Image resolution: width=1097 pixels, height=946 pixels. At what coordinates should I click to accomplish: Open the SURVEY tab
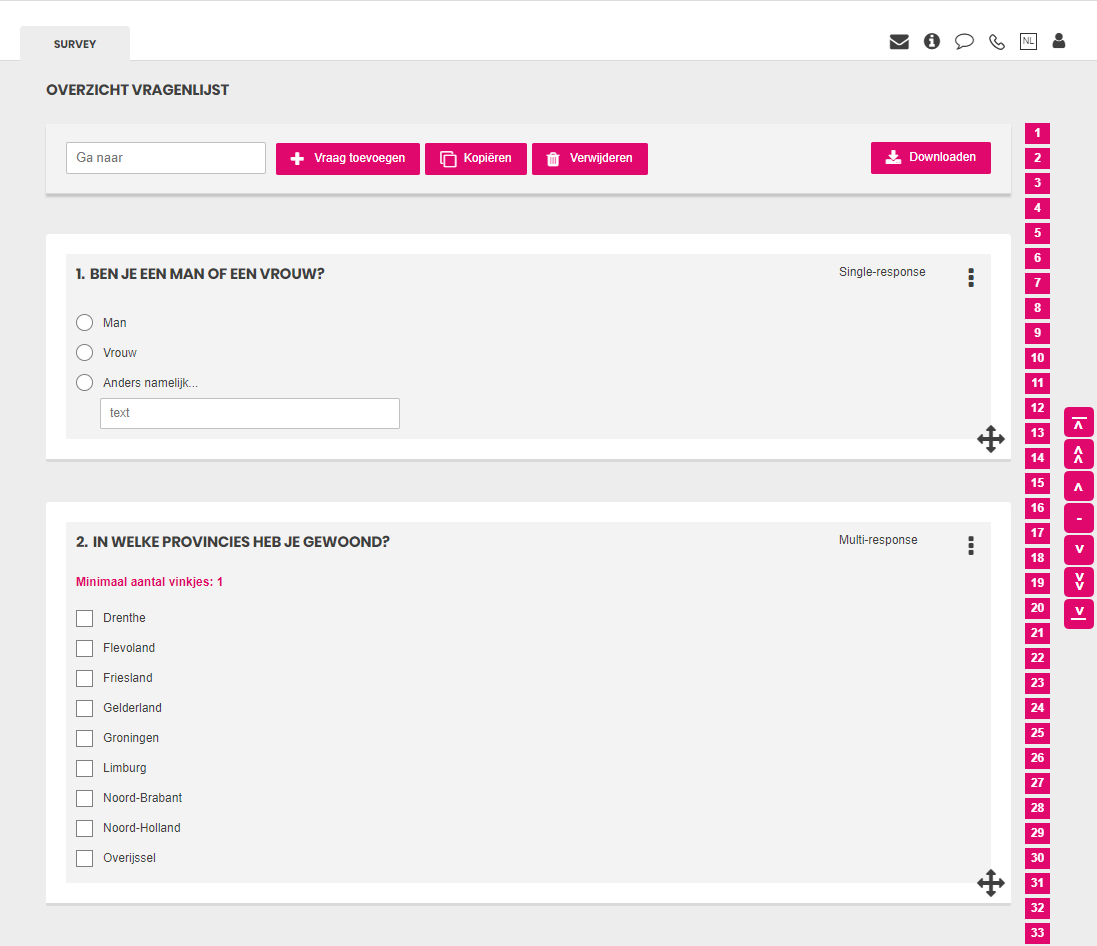(x=75, y=43)
